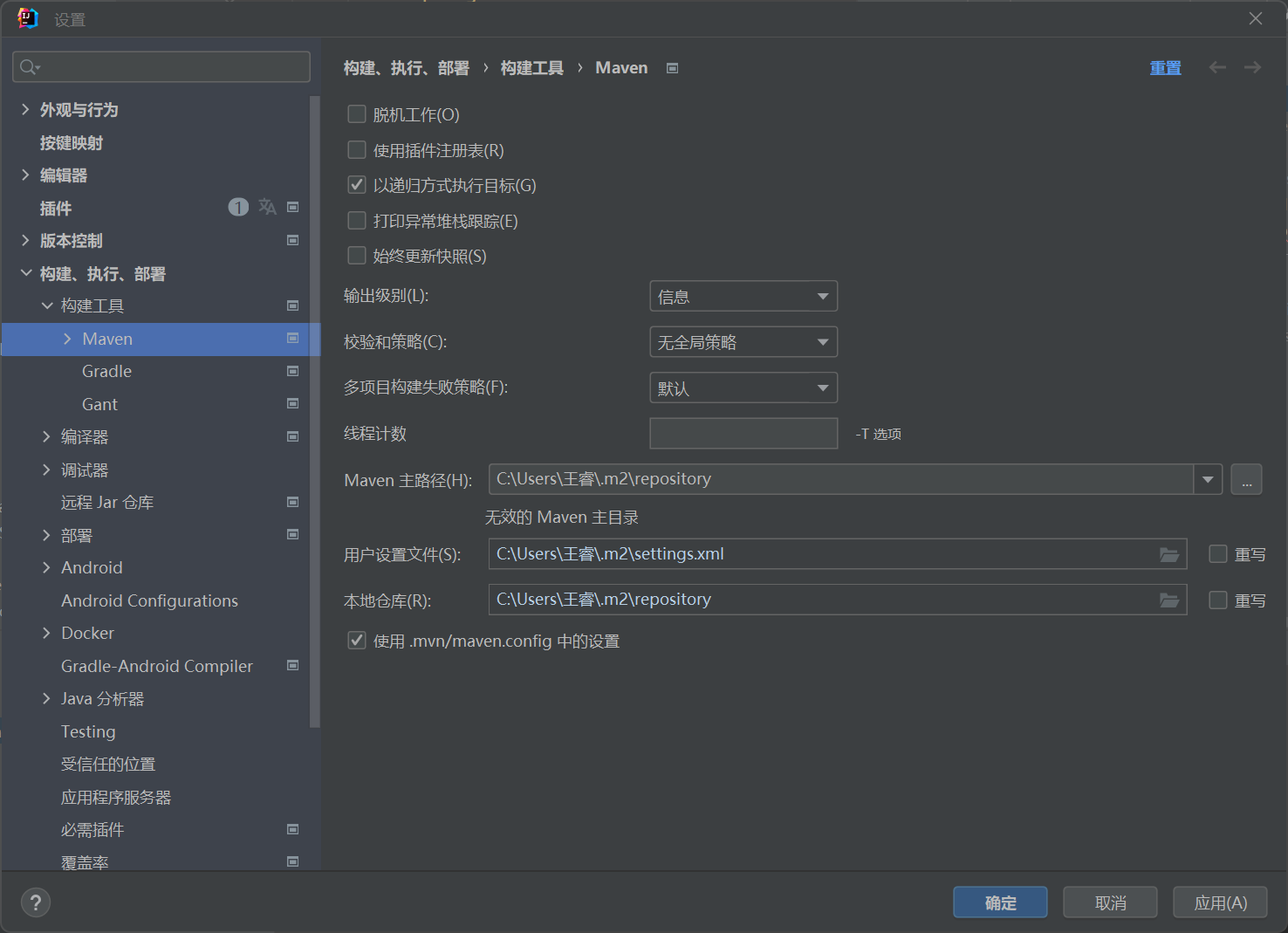The width and height of the screenshot is (1288, 933).
Task: Click the 用户设置文件 path field
Action: pyautogui.click(x=838, y=554)
